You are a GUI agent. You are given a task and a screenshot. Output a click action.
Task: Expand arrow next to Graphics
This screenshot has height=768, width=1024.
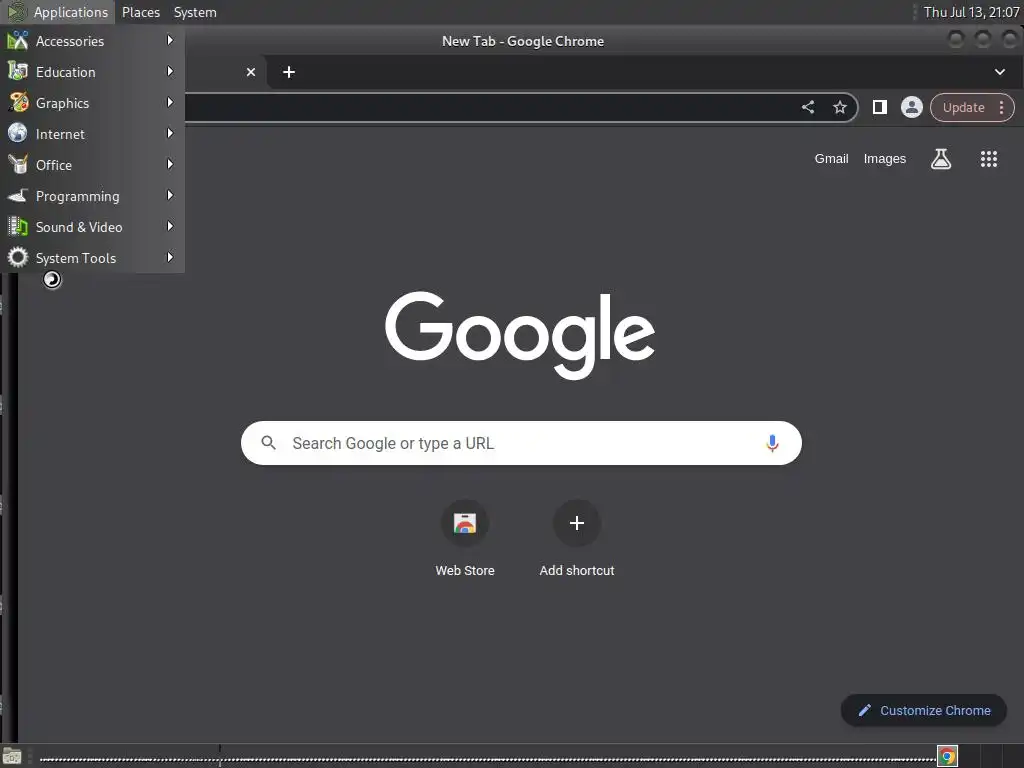point(170,103)
